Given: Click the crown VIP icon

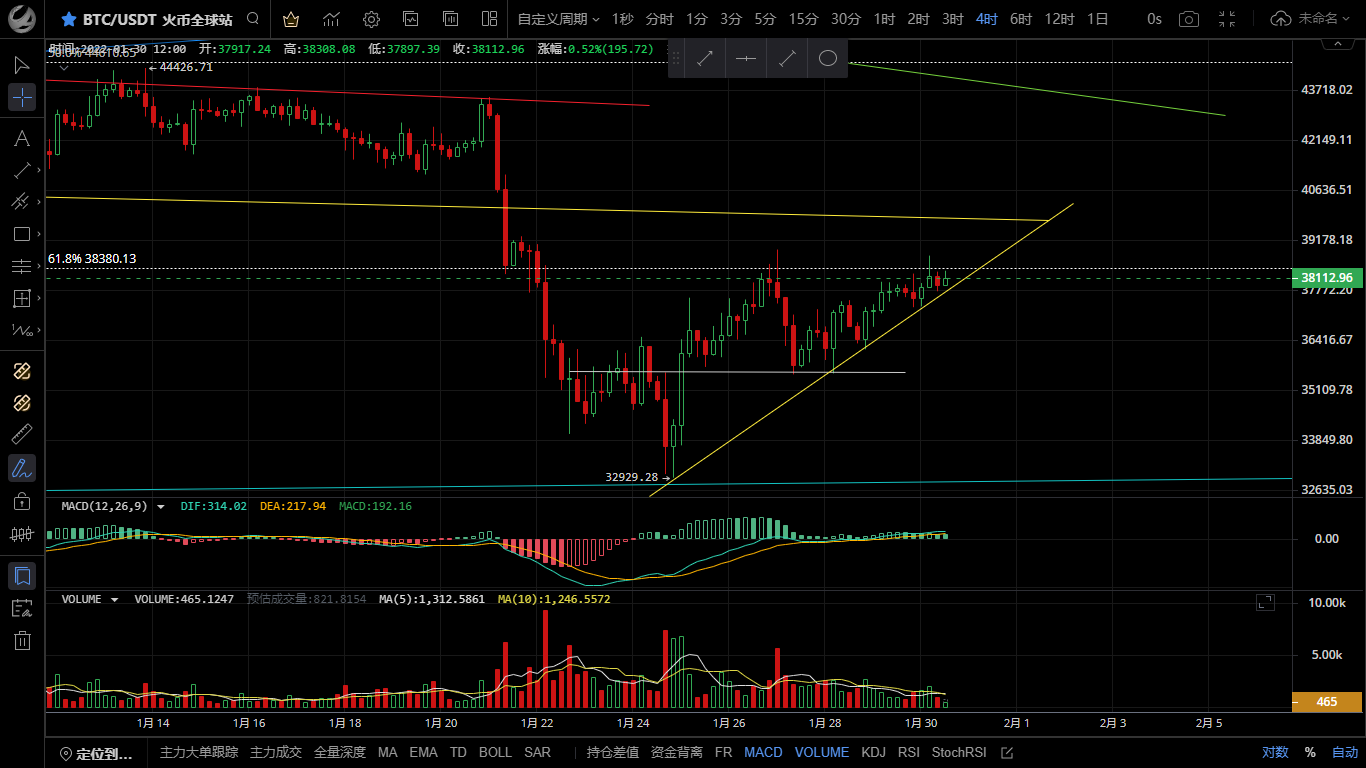Looking at the screenshot, I should [x=290, y=19].
